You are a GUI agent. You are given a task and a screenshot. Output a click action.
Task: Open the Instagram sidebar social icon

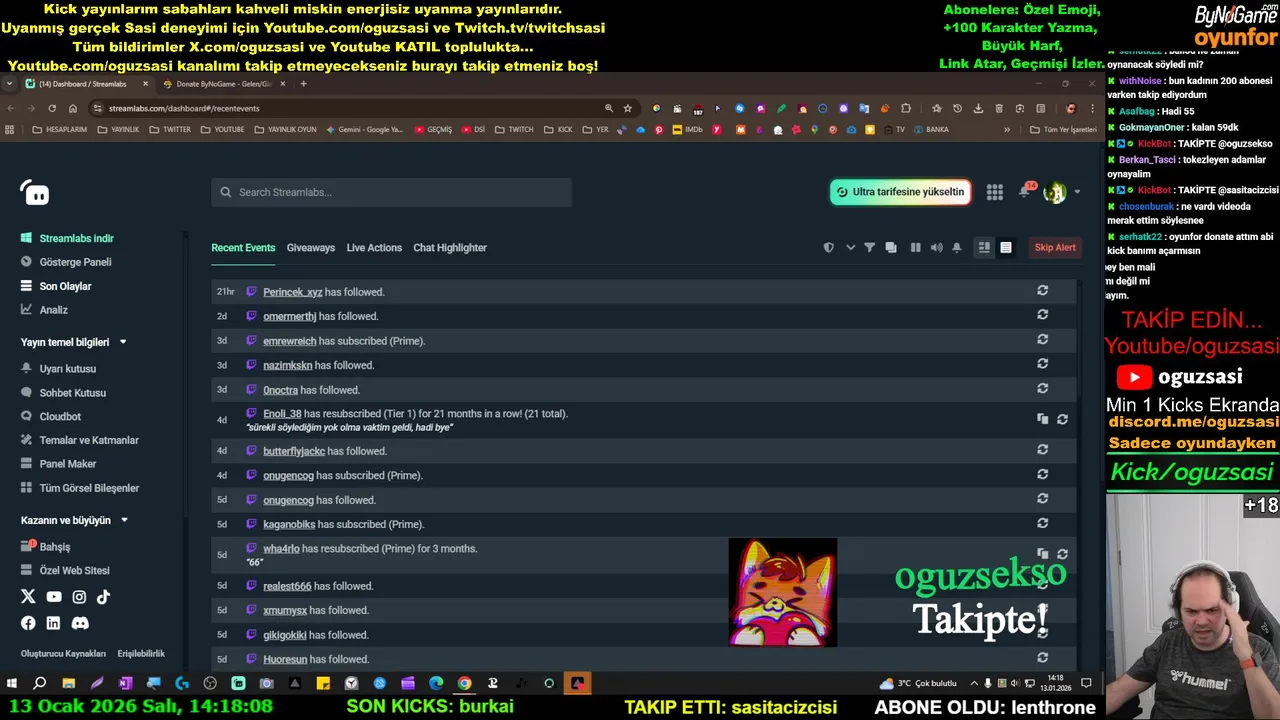coord(79,597)
